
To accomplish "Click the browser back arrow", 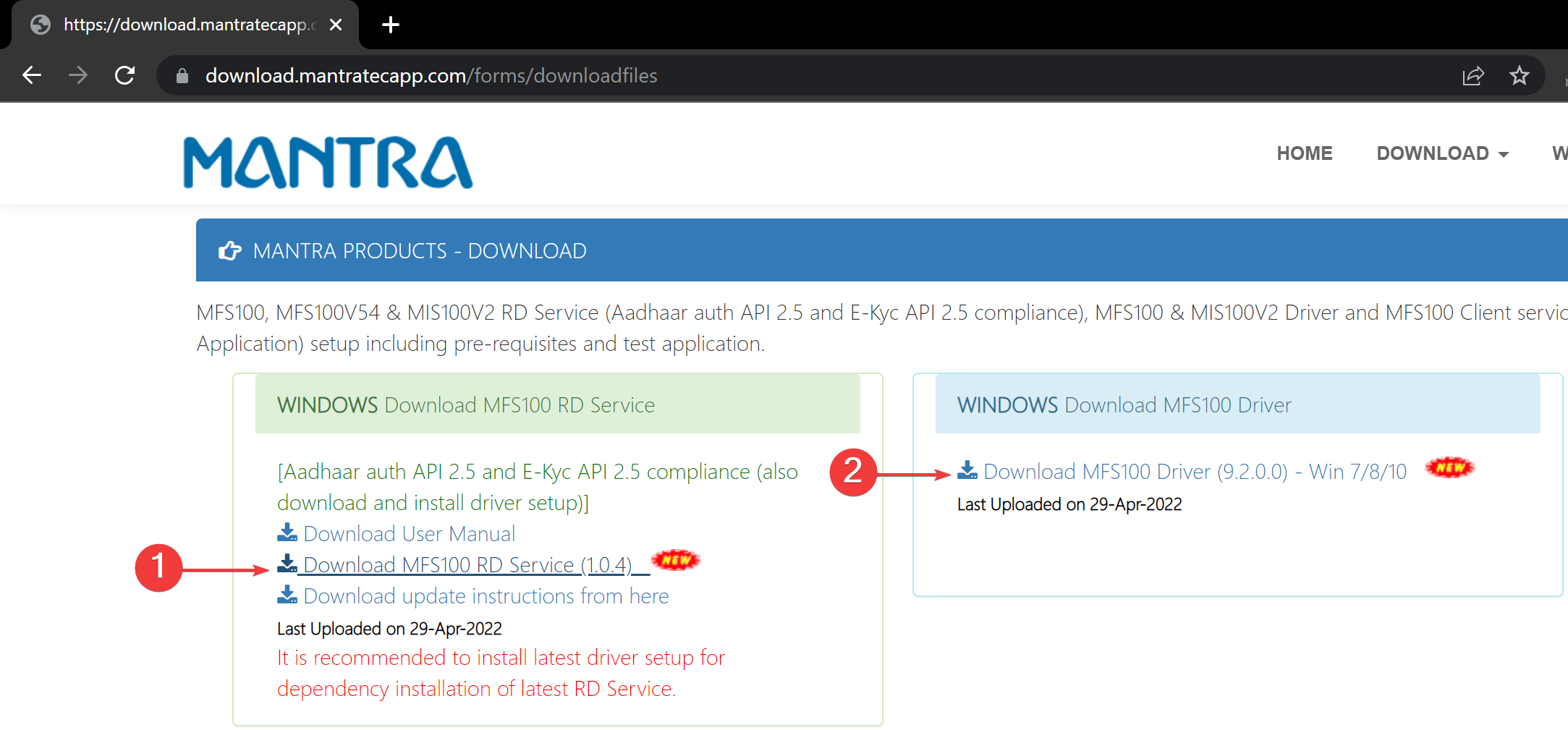I will [32, 75].
